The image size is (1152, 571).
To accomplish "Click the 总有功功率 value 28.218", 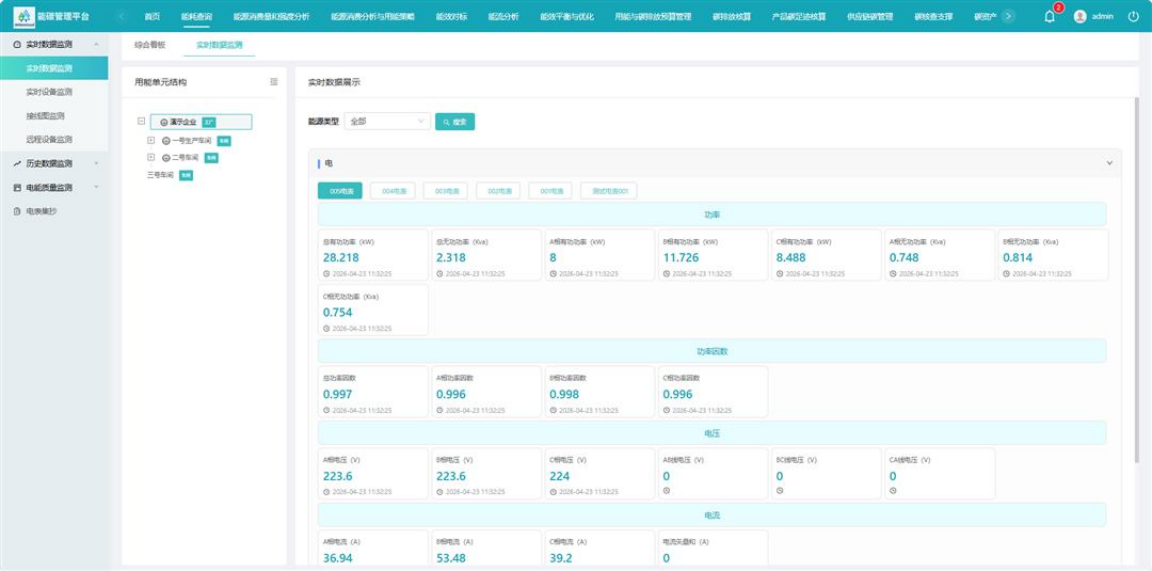I will [342, 258].
